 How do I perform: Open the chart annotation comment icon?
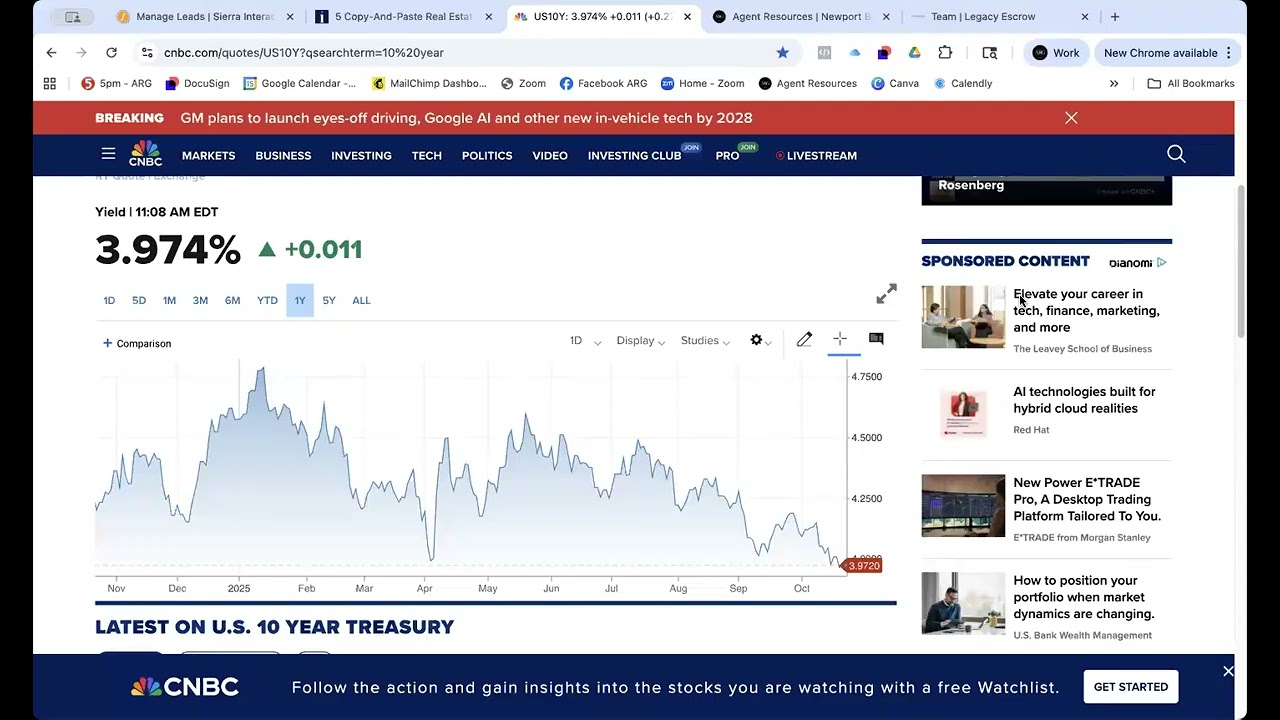coord(876,339)
